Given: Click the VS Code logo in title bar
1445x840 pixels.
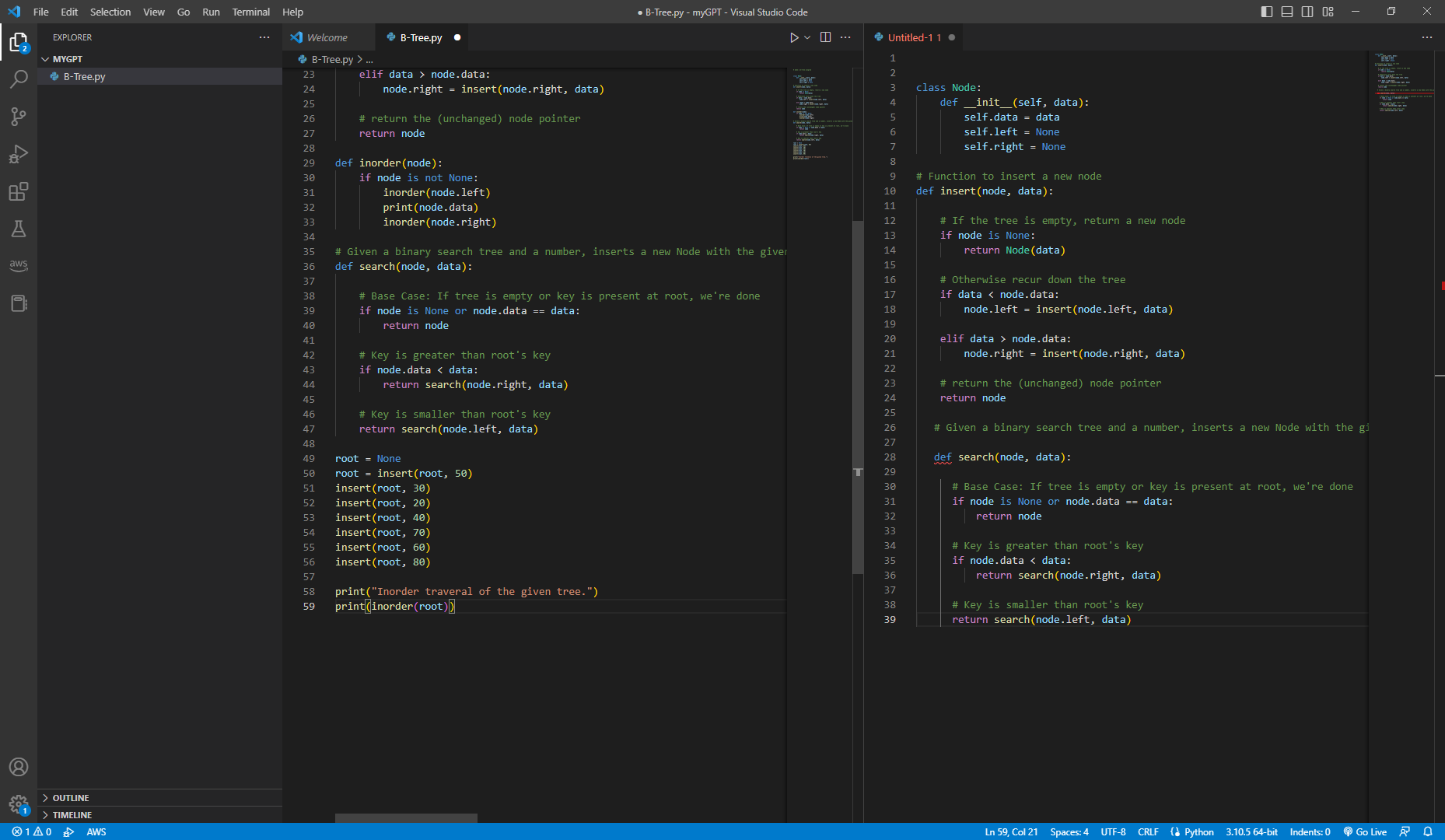Looking at the screenshot, I should coord(14,12).
